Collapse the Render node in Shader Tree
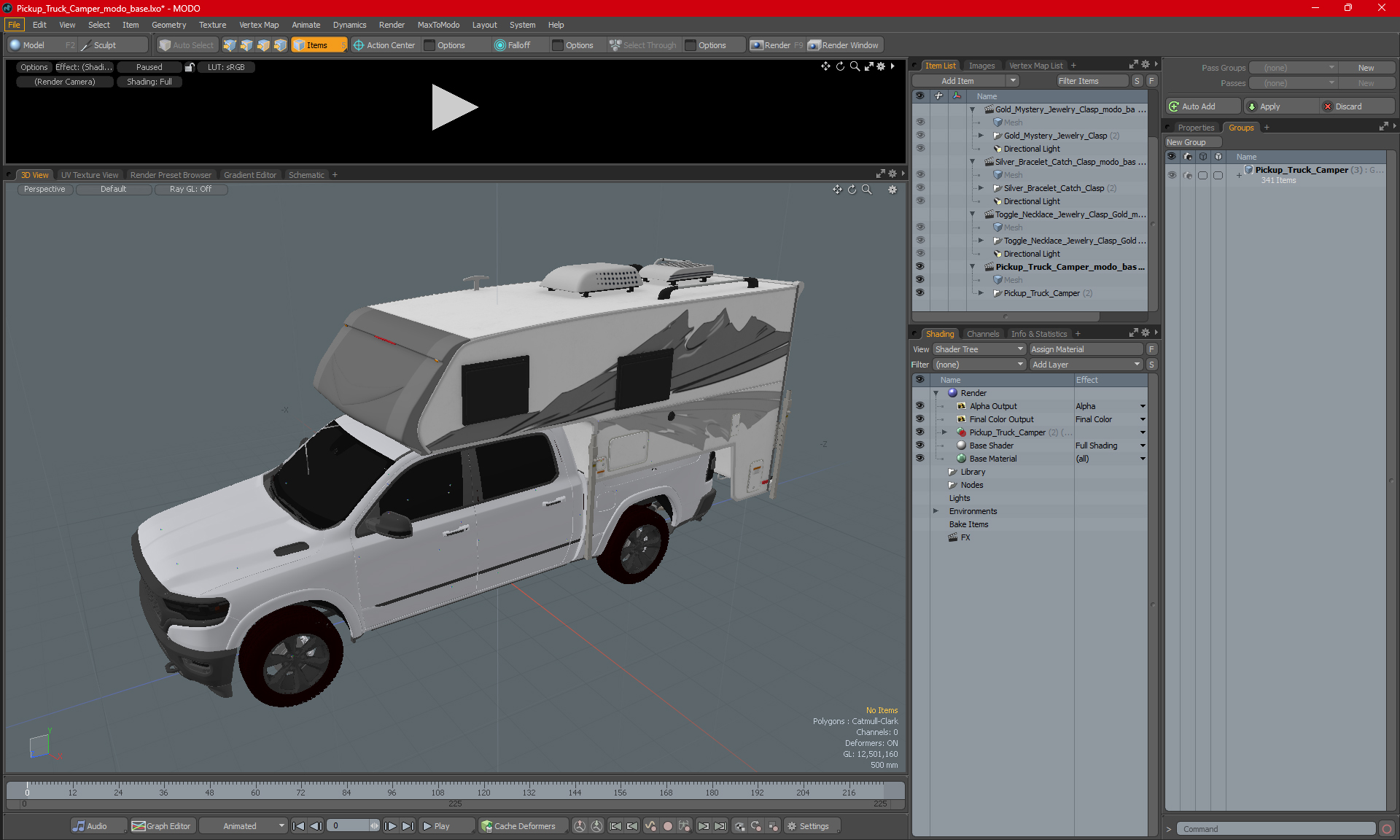 tap(936, 393)
